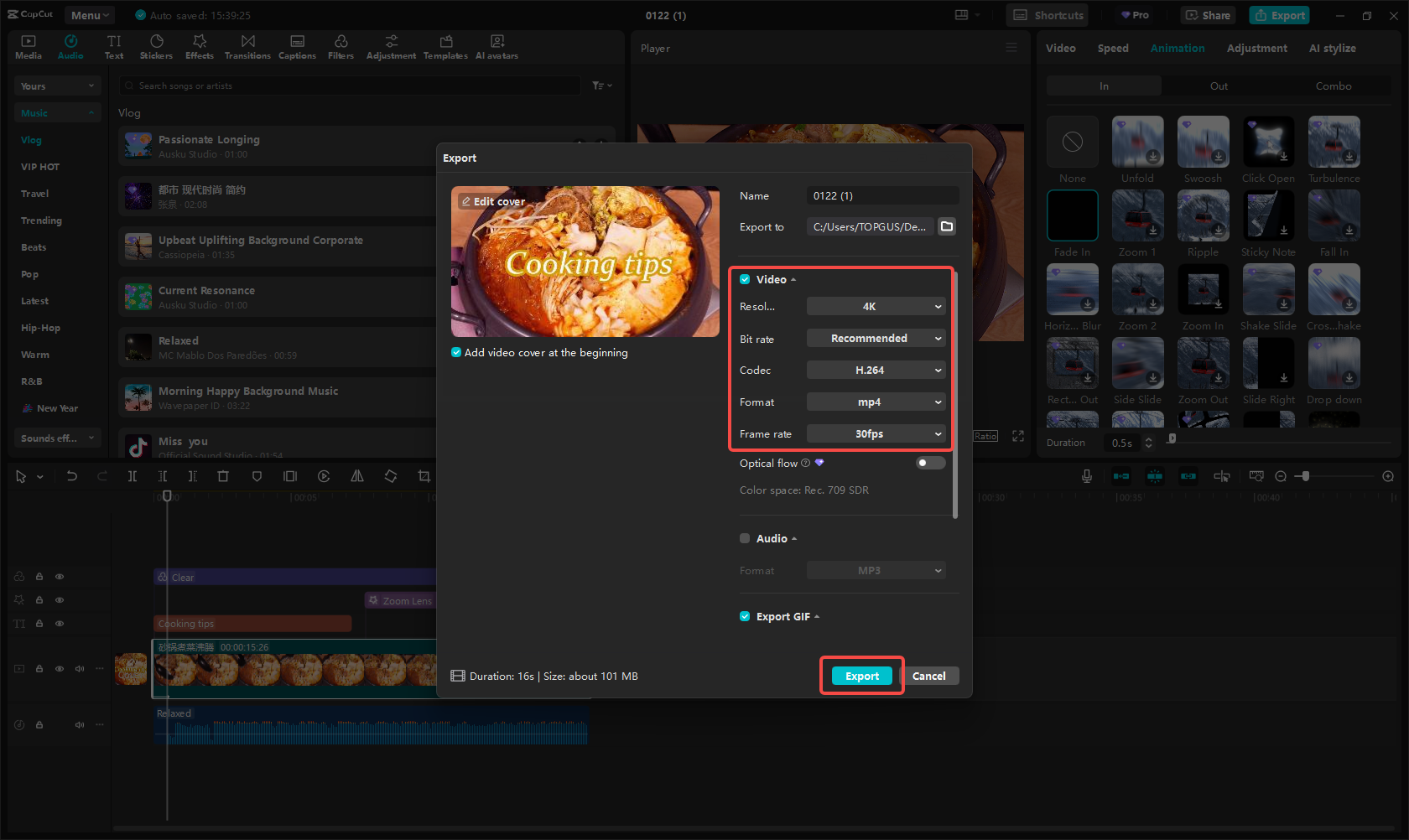Expand the Sounds effects section in the sidebar
Image resolution: width=1409 pixels, height=840 pixels.
click(x=57, y=438)
